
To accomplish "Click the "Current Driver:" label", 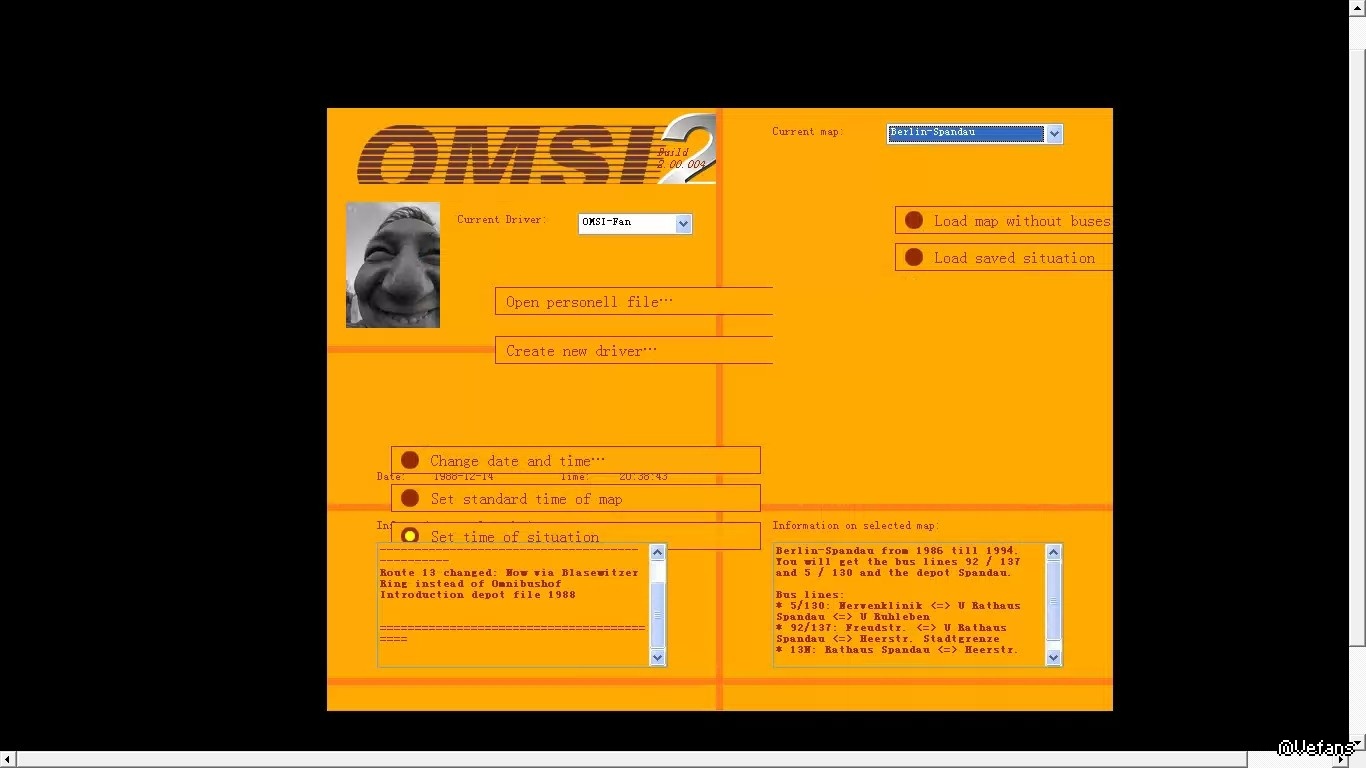I will [x=502, y=220].
